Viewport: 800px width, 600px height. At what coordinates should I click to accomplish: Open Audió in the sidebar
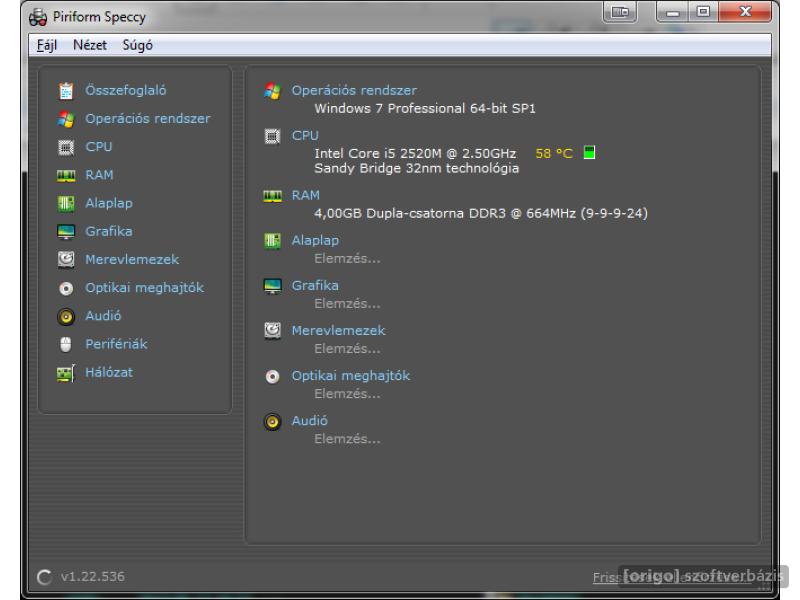pos(103,316)
